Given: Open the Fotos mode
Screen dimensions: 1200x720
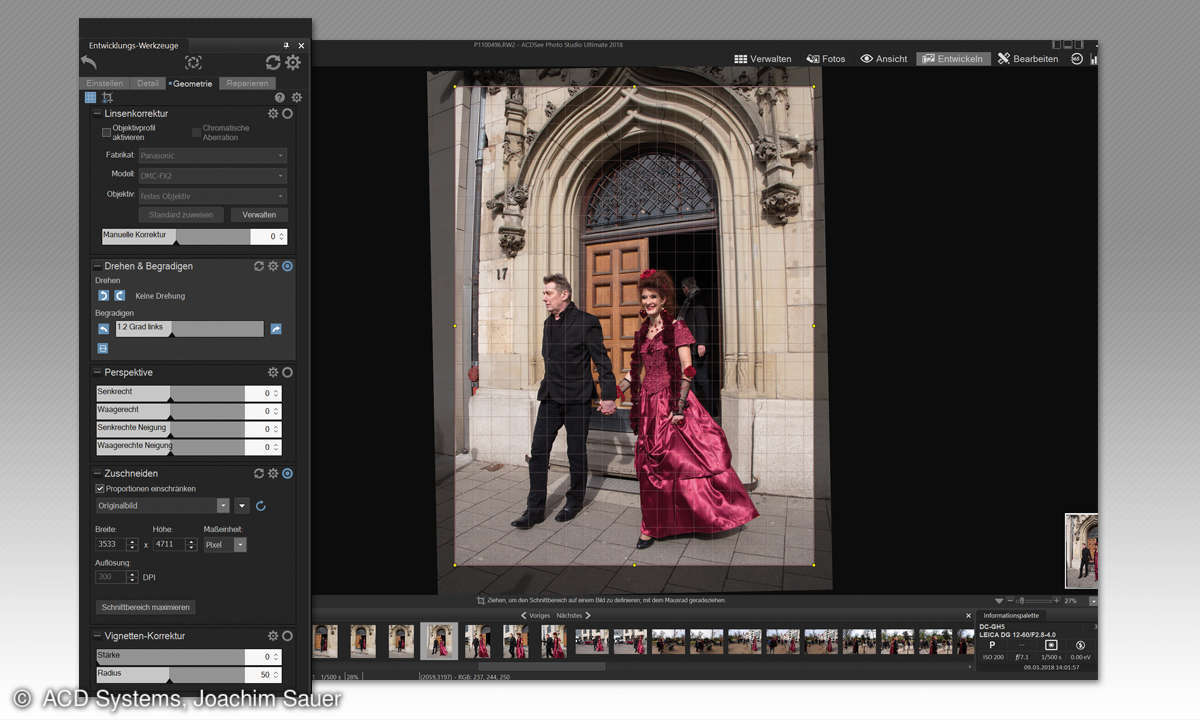Looking at the screenshot, I should (x=826, y=59).
